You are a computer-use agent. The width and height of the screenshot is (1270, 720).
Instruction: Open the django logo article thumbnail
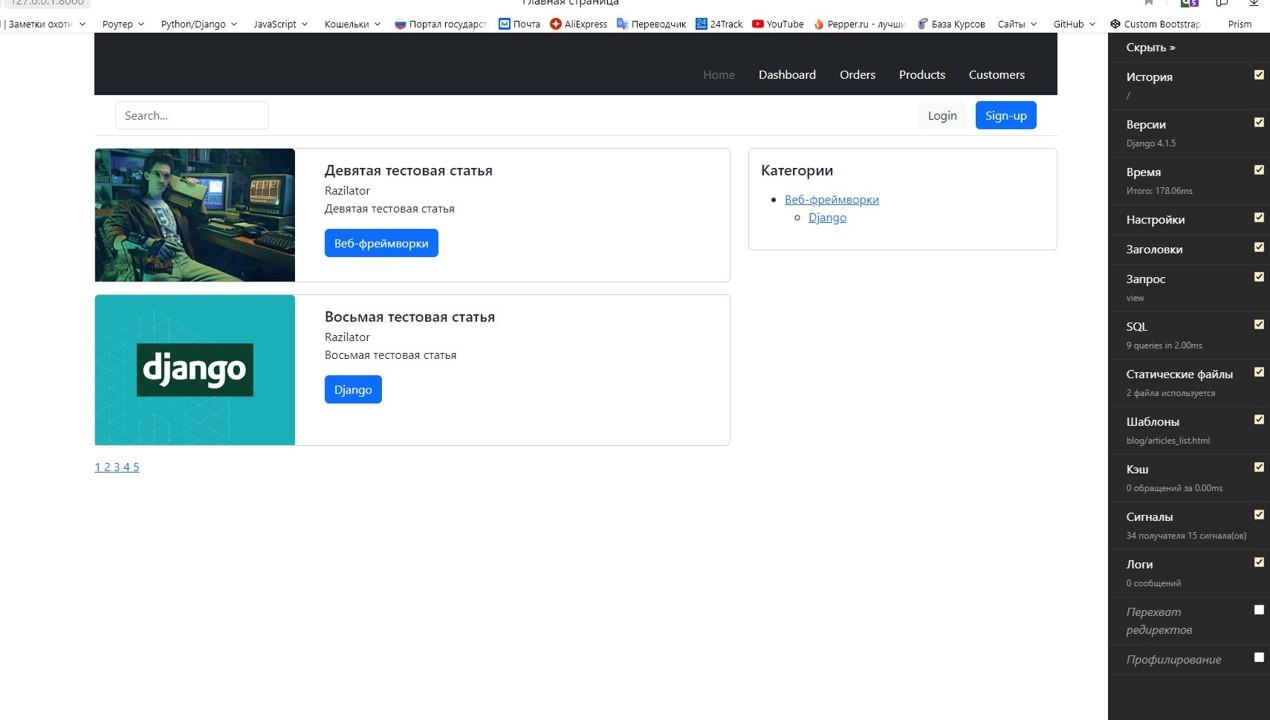click(x=195, y=369)
